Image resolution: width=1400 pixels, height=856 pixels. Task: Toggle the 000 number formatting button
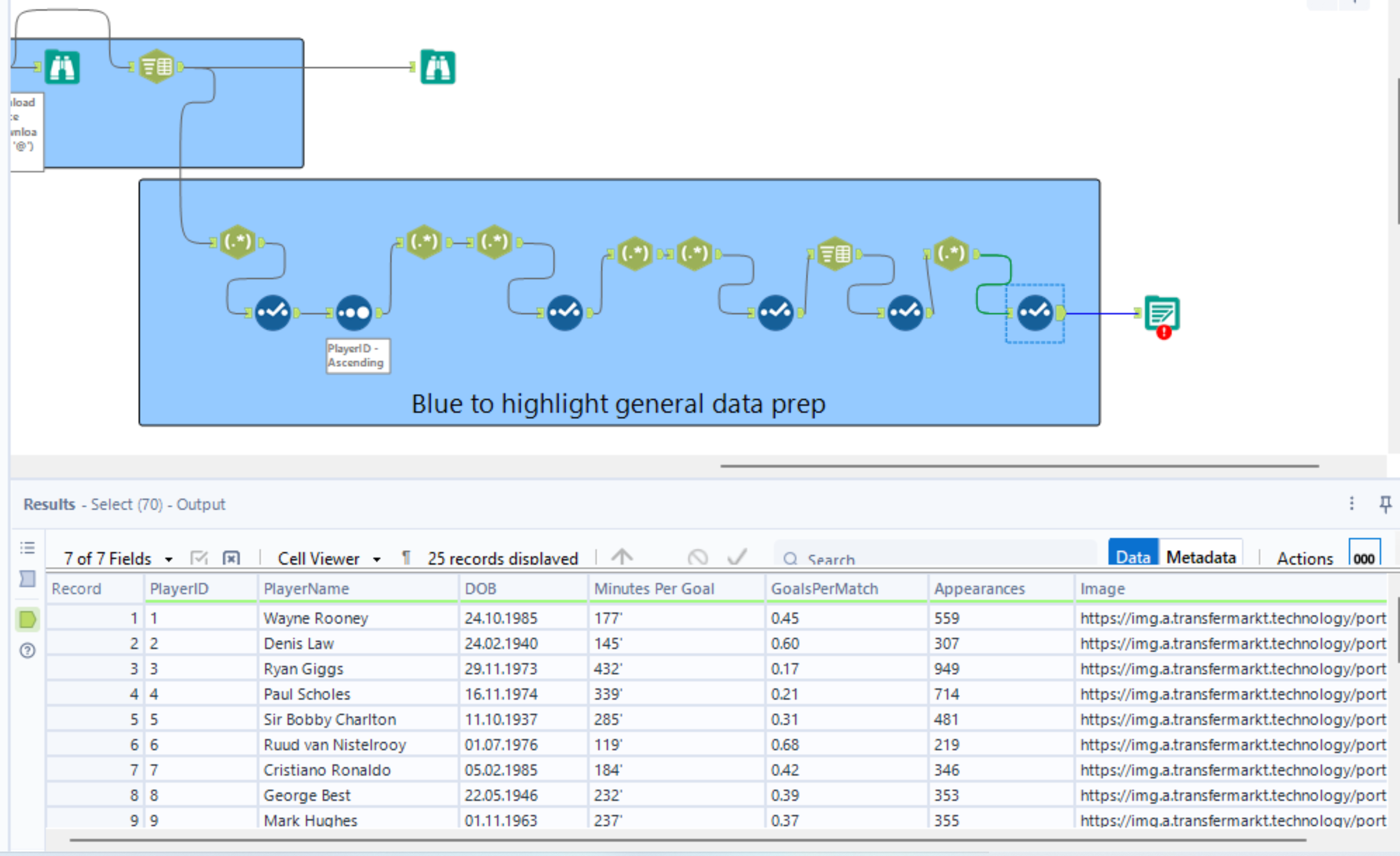pyautogui.click(x=1363, y=556)
